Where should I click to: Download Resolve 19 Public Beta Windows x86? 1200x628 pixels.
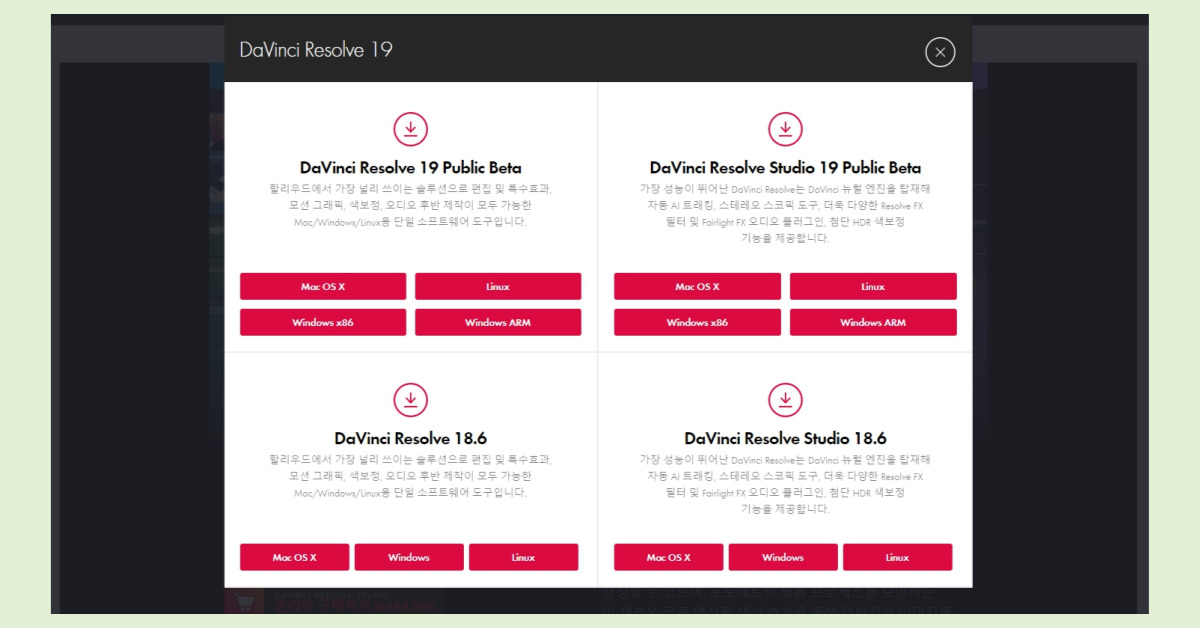[x=323, y=322]
